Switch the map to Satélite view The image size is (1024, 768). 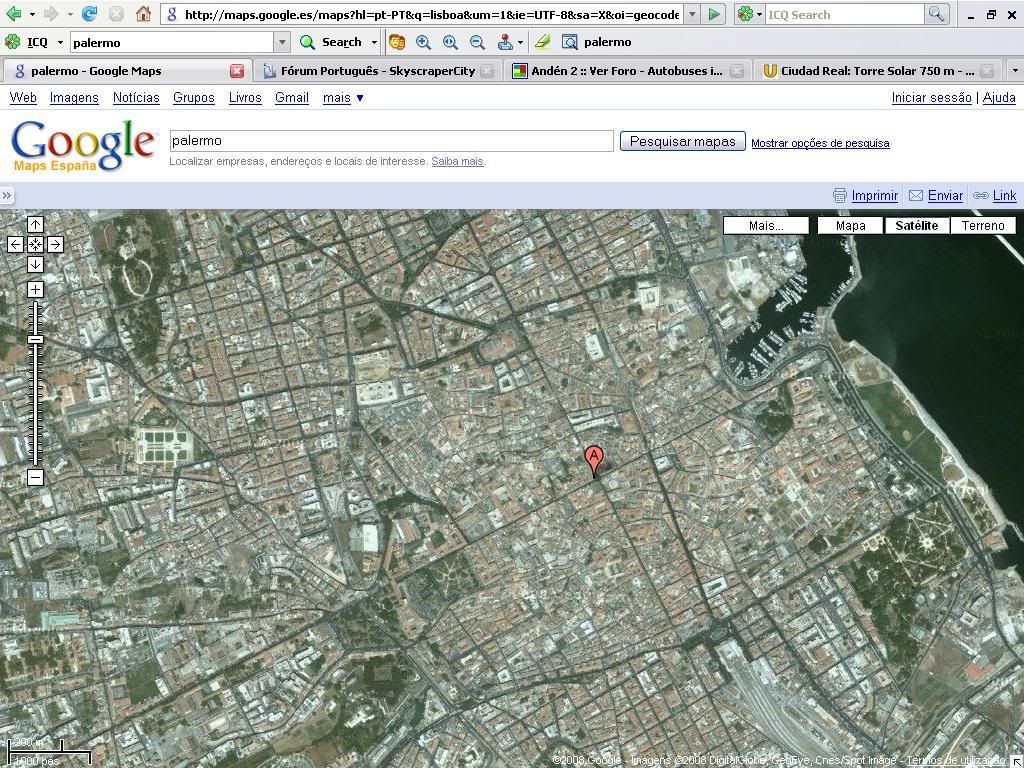[916, 226]
